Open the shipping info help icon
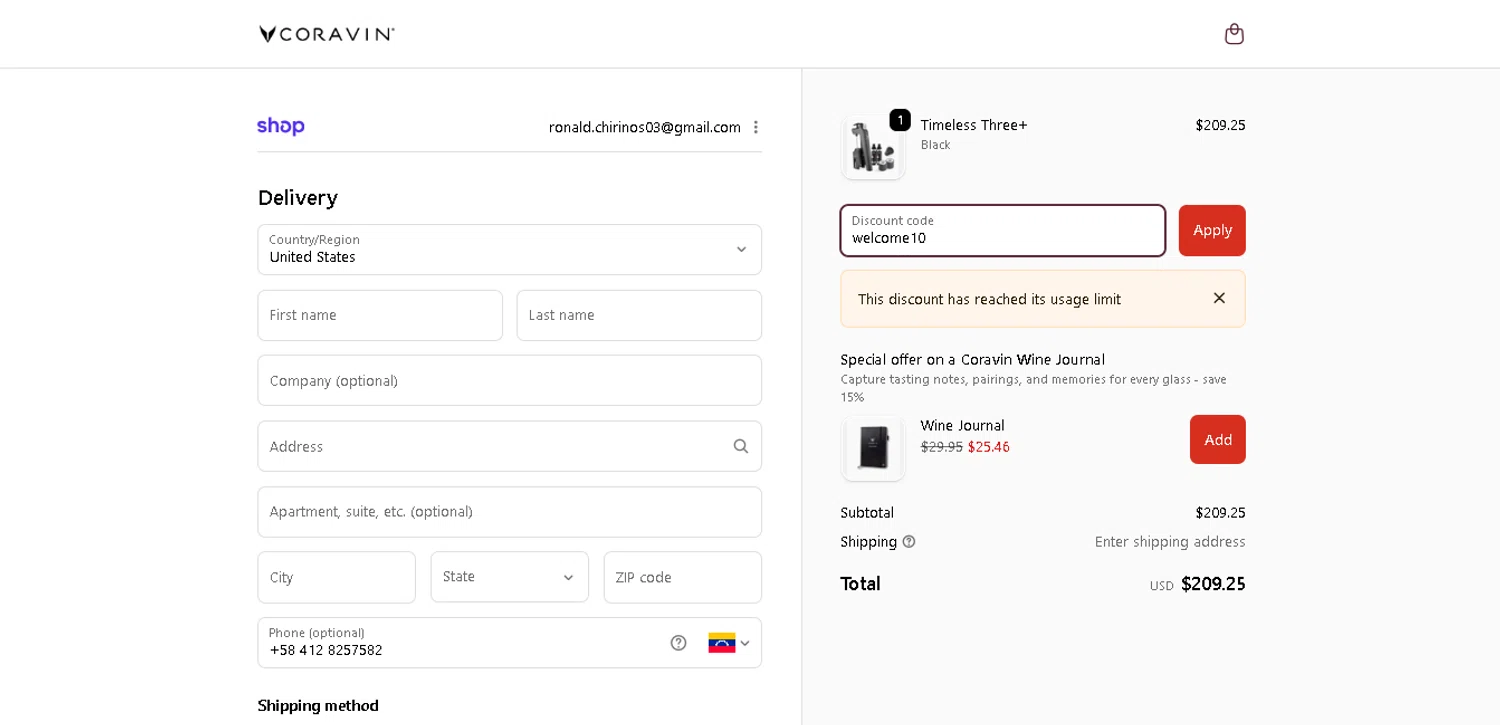The height and width of the screenshot is (725, 1500). [x=909, y=541]
